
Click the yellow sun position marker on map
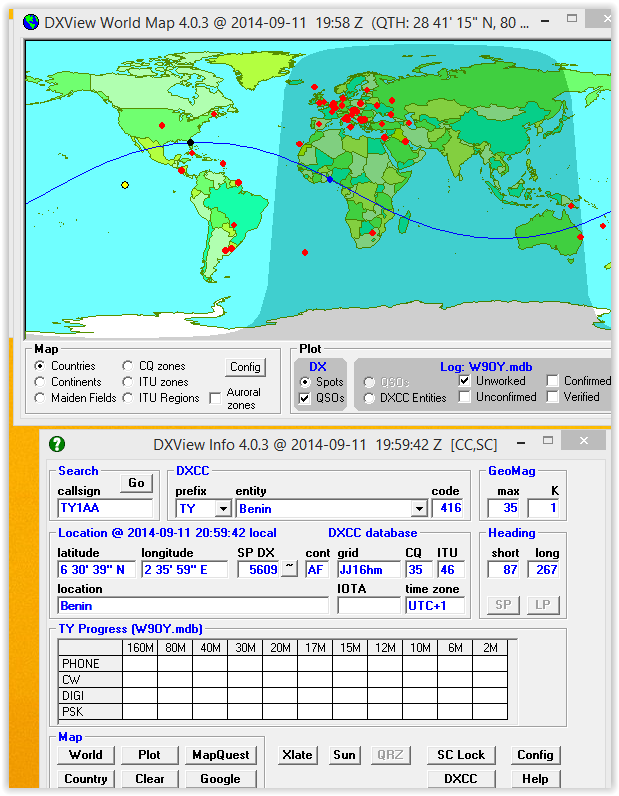[x=125, y=185]
